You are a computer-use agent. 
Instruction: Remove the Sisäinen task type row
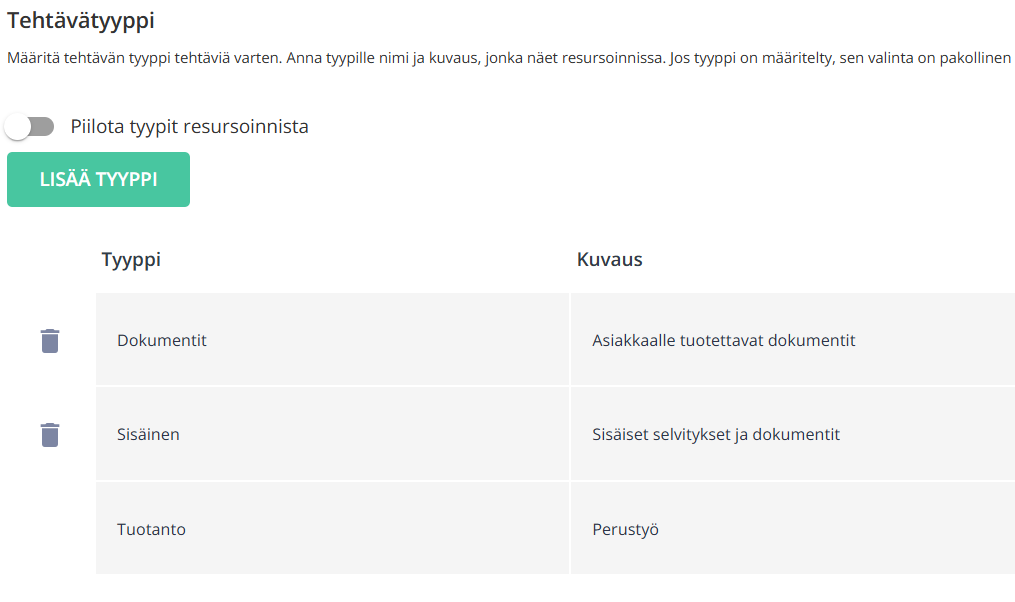point(50,434)
